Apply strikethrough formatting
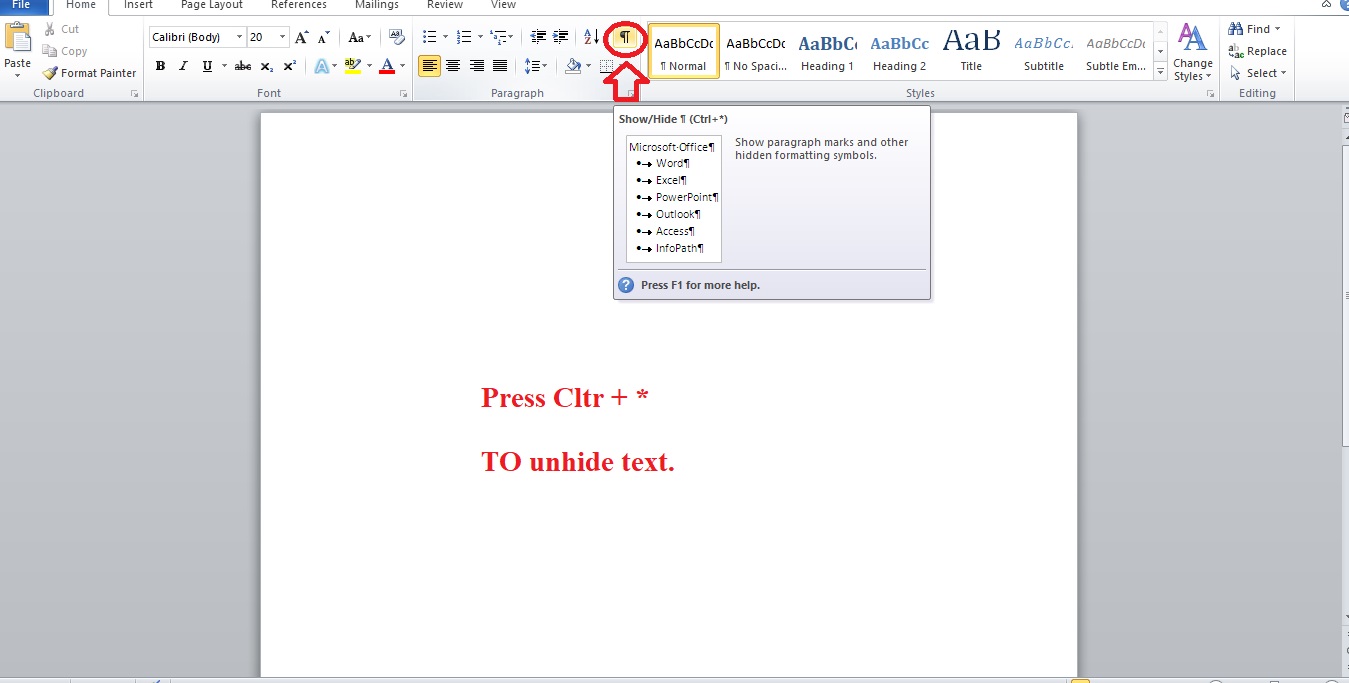1349x683 pixels. 242,66
